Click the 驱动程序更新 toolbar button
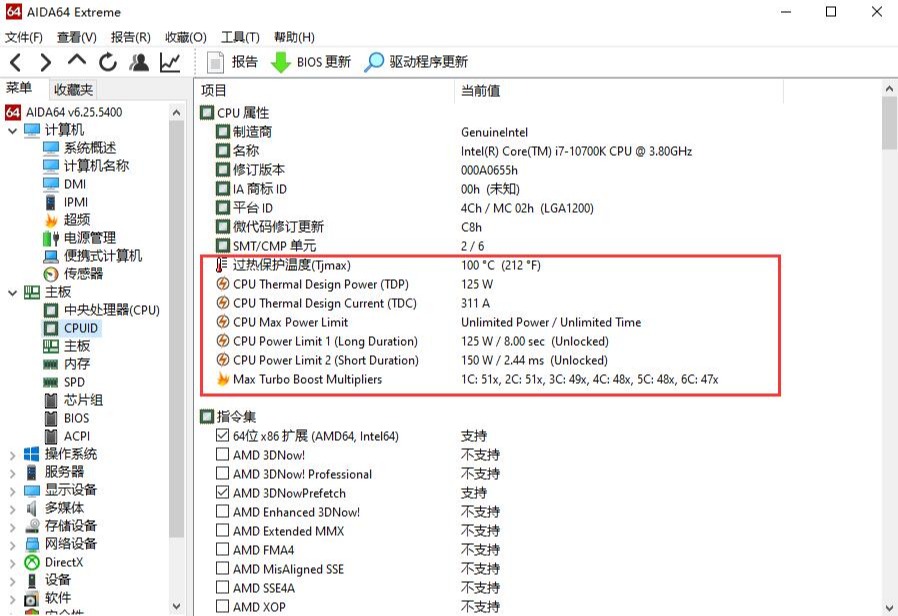 pyautogui.click(x=416, y=62)
